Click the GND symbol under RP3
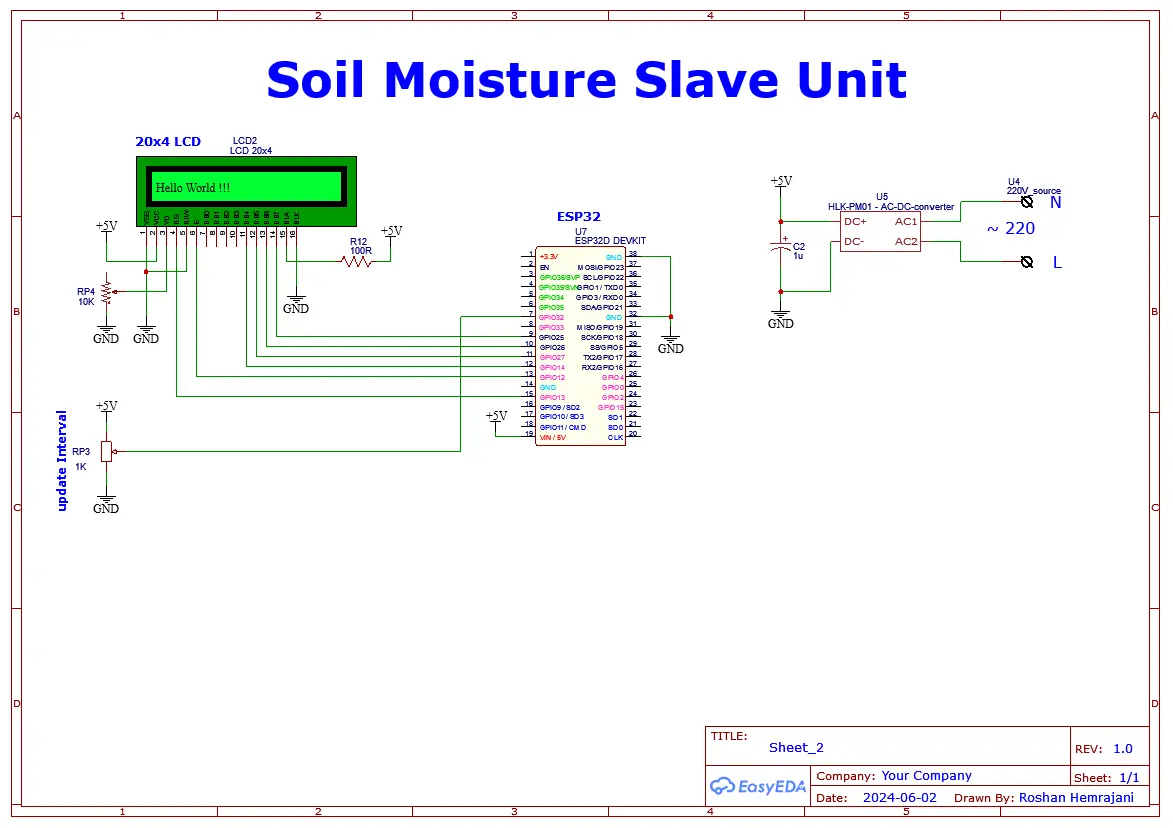The image size is (1173, 828). [106, 504]
